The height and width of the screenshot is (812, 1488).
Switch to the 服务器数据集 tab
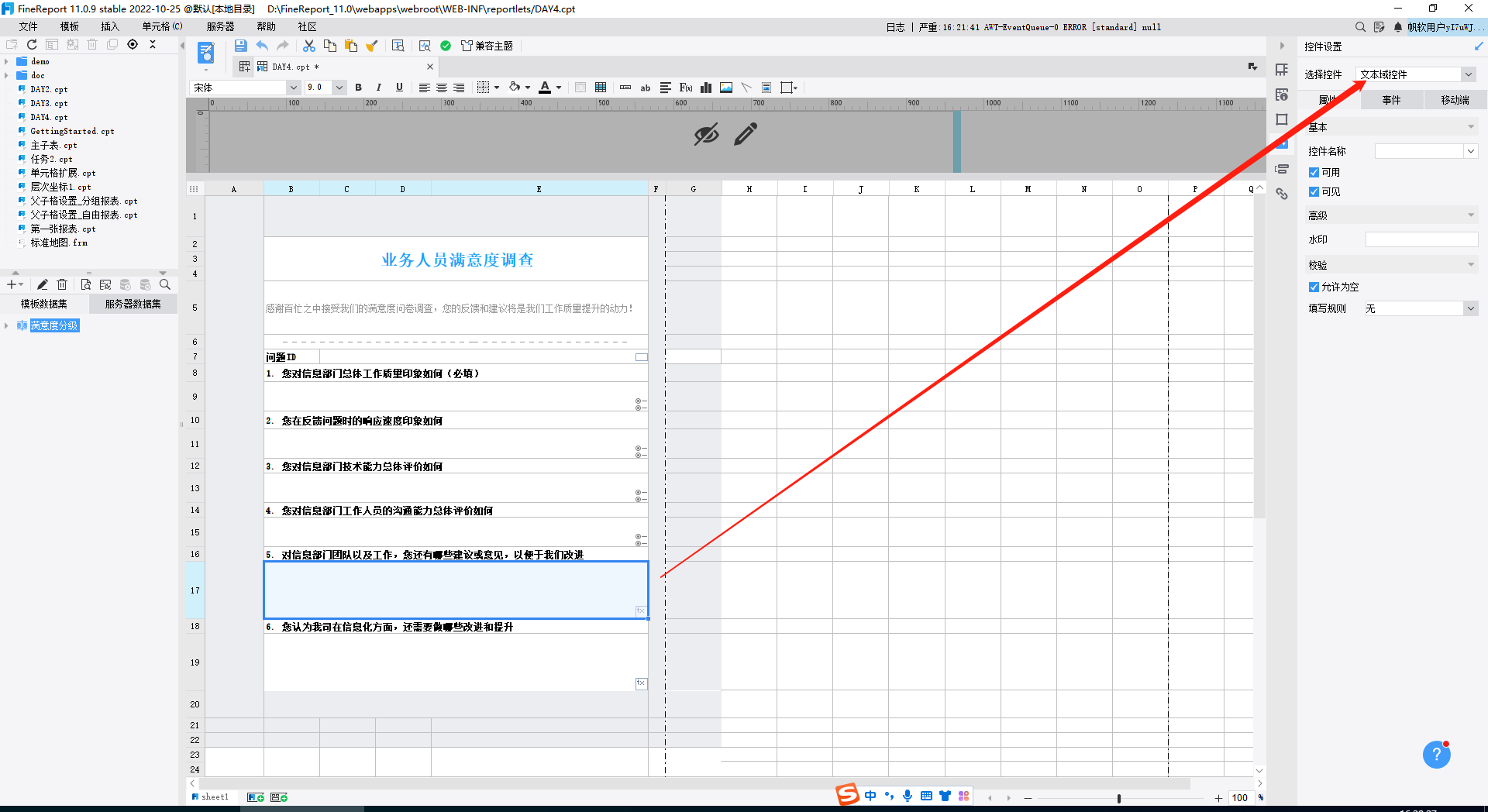133,304
